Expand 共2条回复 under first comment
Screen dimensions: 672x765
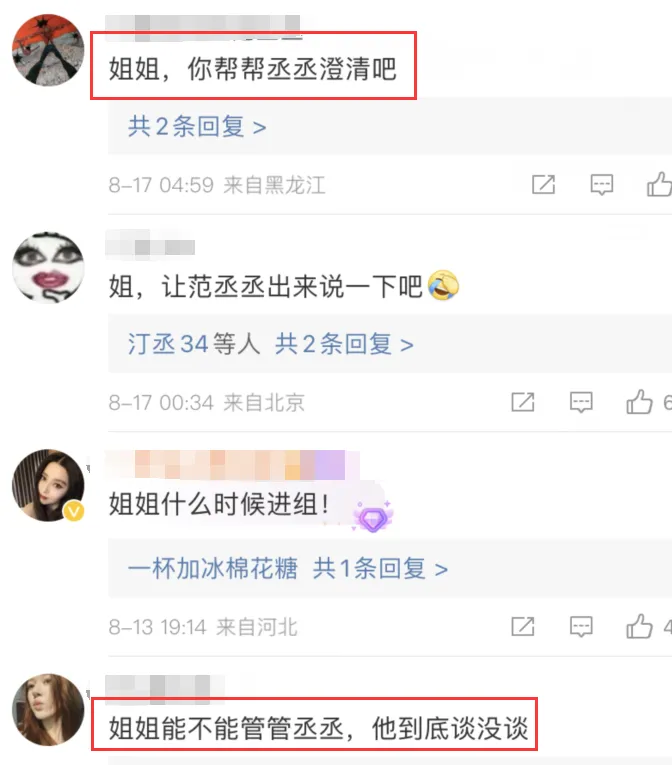[197, 127]
